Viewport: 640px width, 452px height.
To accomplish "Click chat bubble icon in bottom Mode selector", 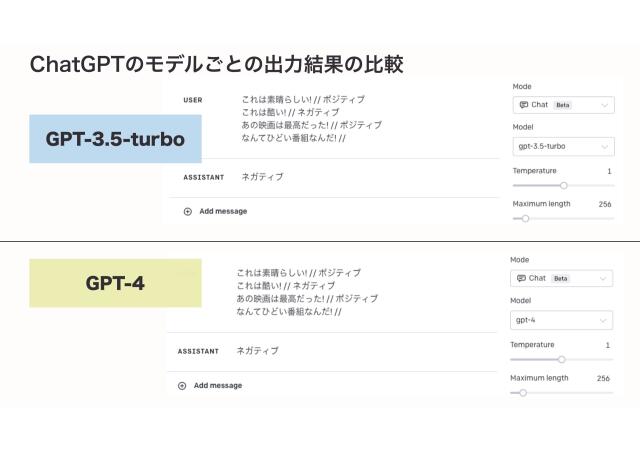I will pyautogui.click(x=521, y=278).
